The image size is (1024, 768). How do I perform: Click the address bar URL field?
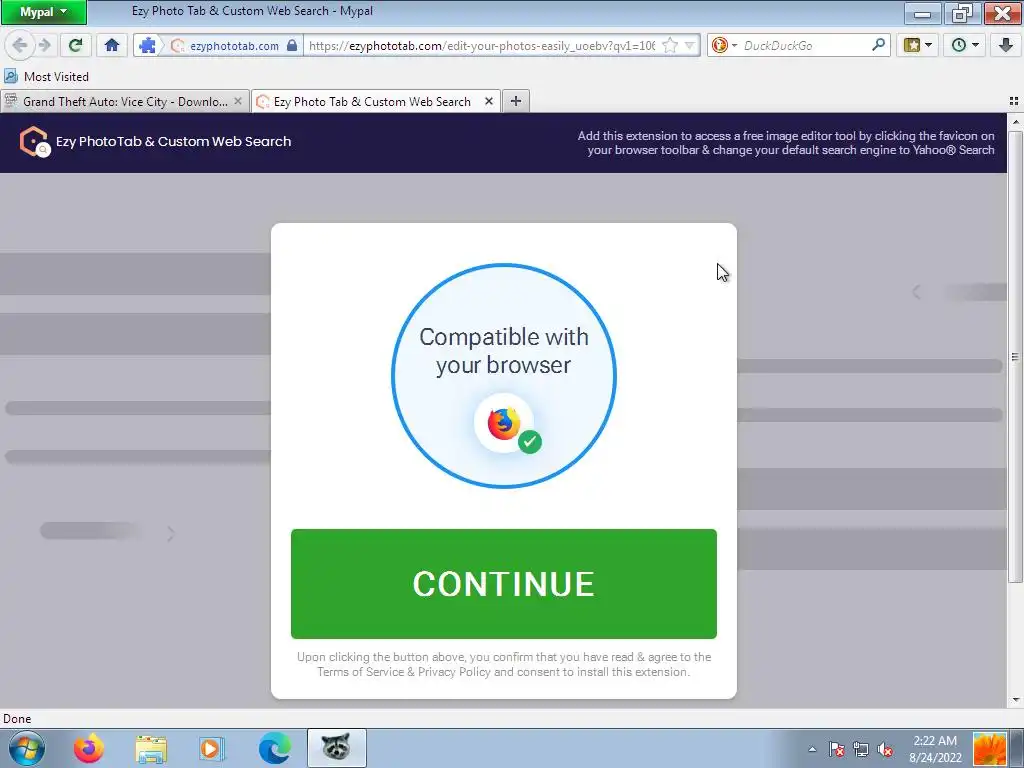tap(481, 46)
